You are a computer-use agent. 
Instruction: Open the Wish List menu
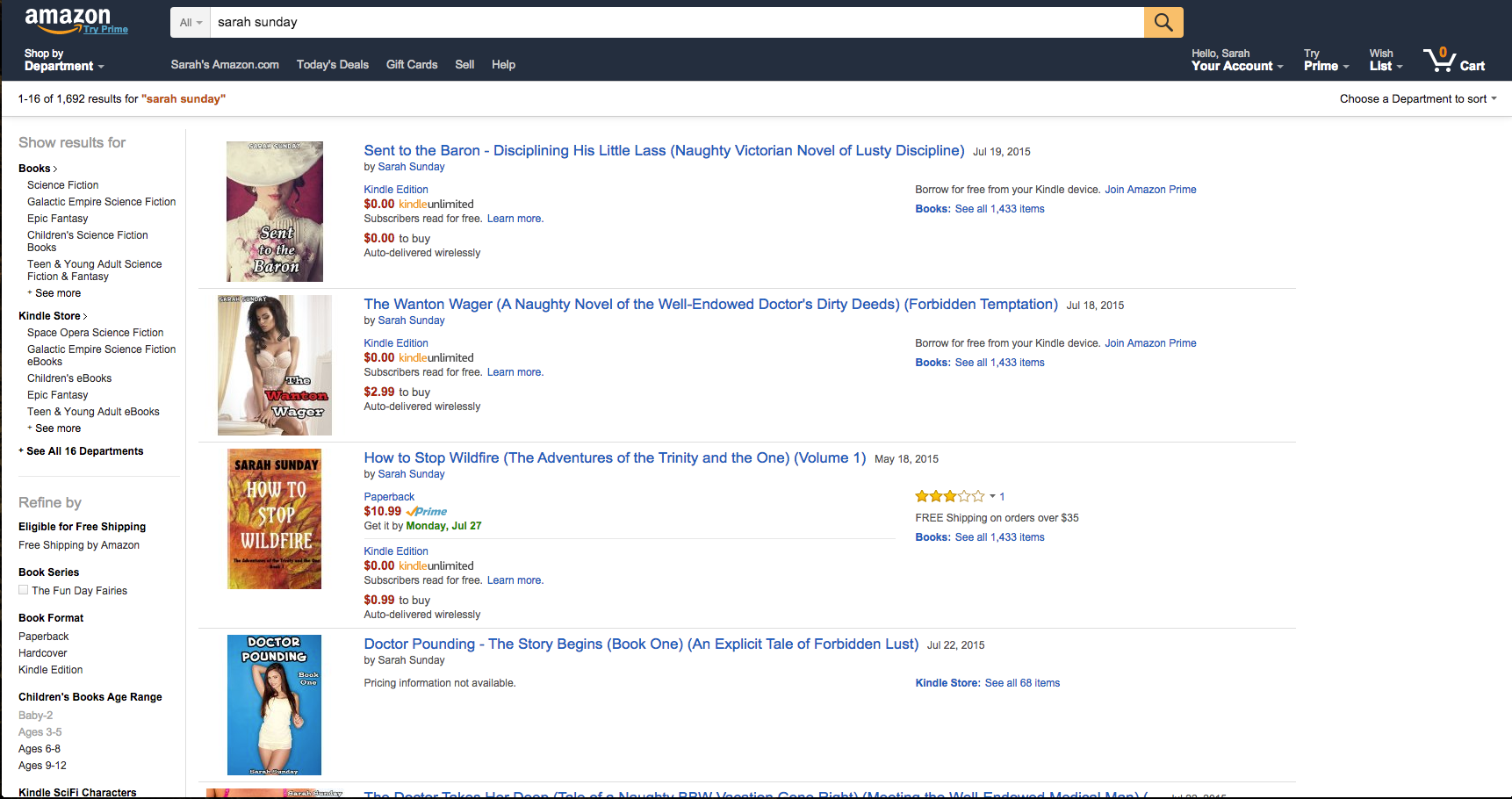pyautogui.click(x=1386, y=60)
